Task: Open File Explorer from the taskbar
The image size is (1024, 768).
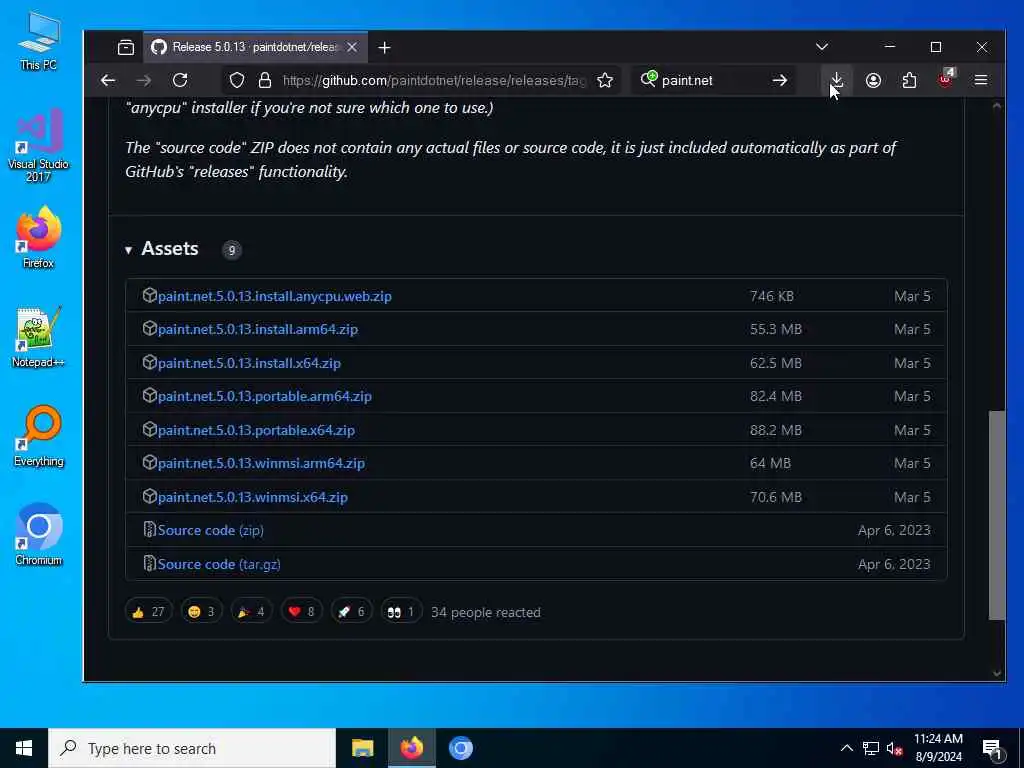Action: (362, 748)
